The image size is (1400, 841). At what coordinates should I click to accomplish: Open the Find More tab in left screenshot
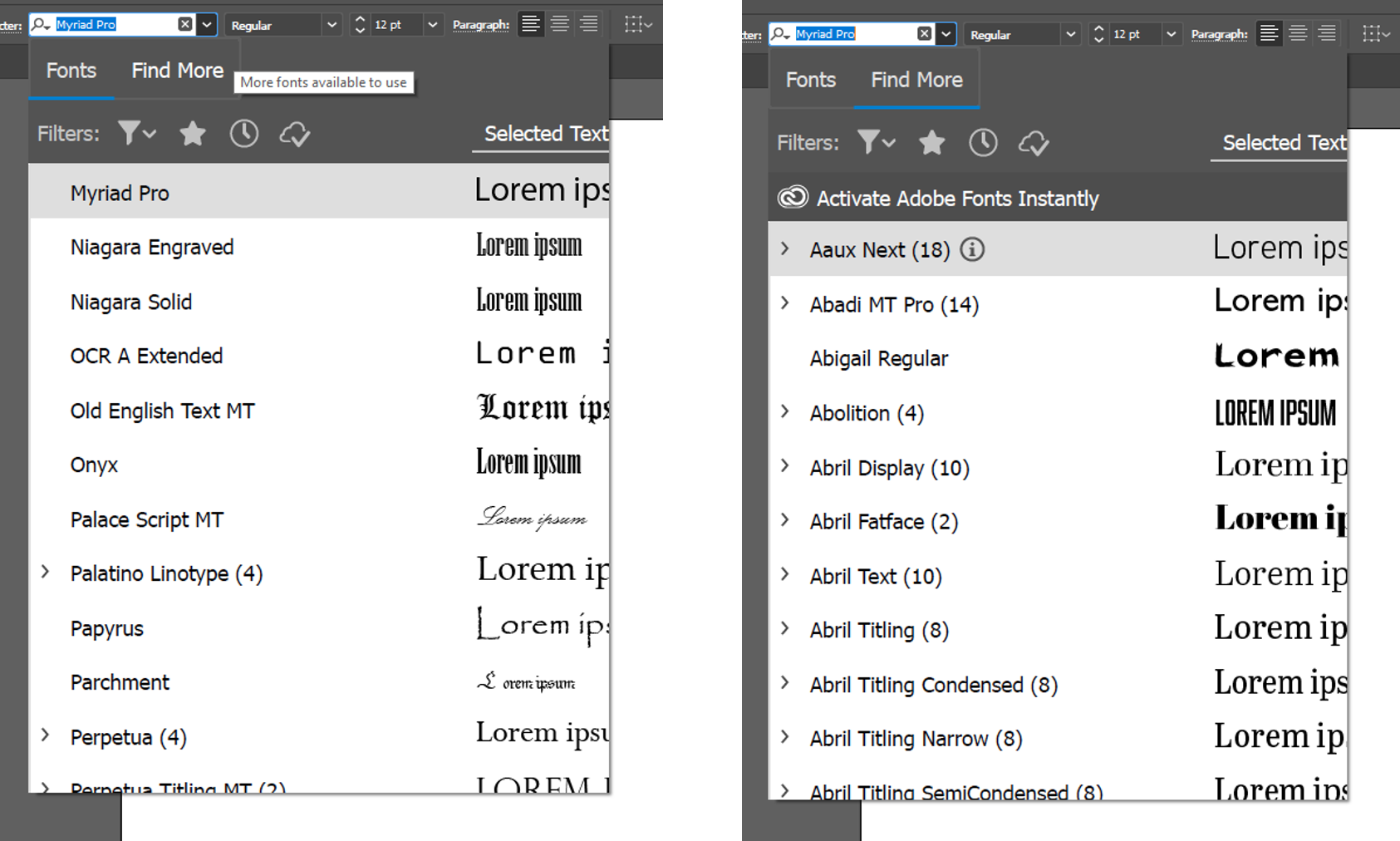177,71
